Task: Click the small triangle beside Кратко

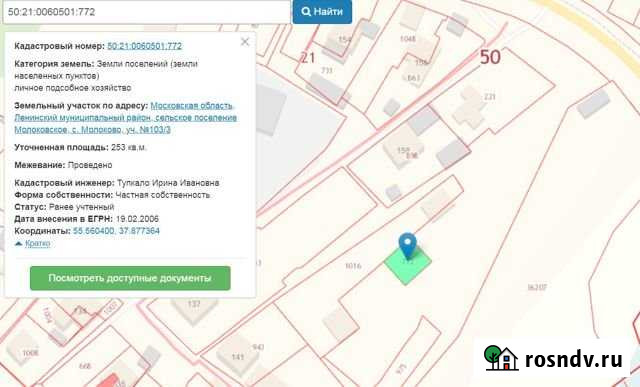Action: click(18, 244)
